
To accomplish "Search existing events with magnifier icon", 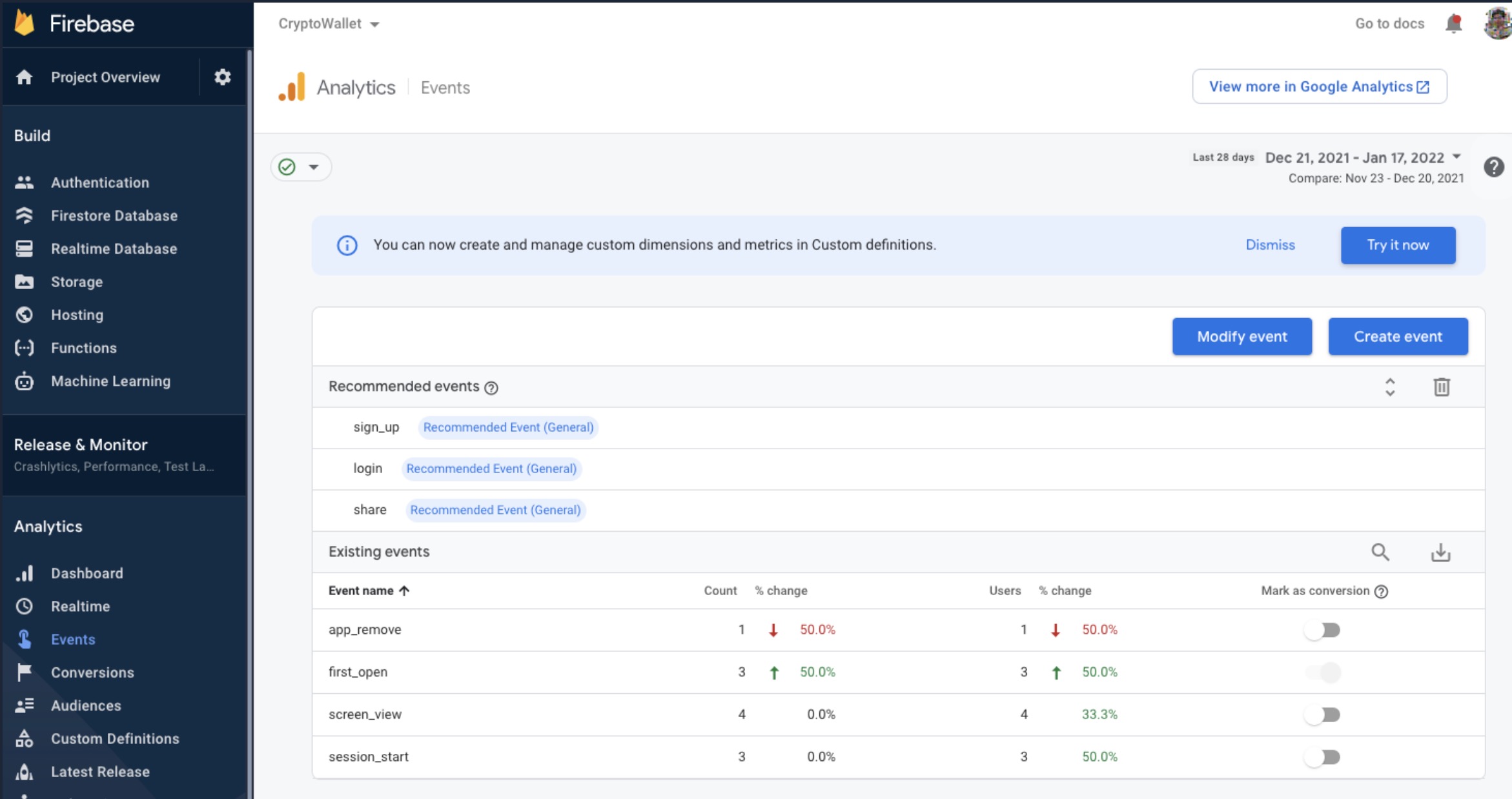I will pos(1380,552).
